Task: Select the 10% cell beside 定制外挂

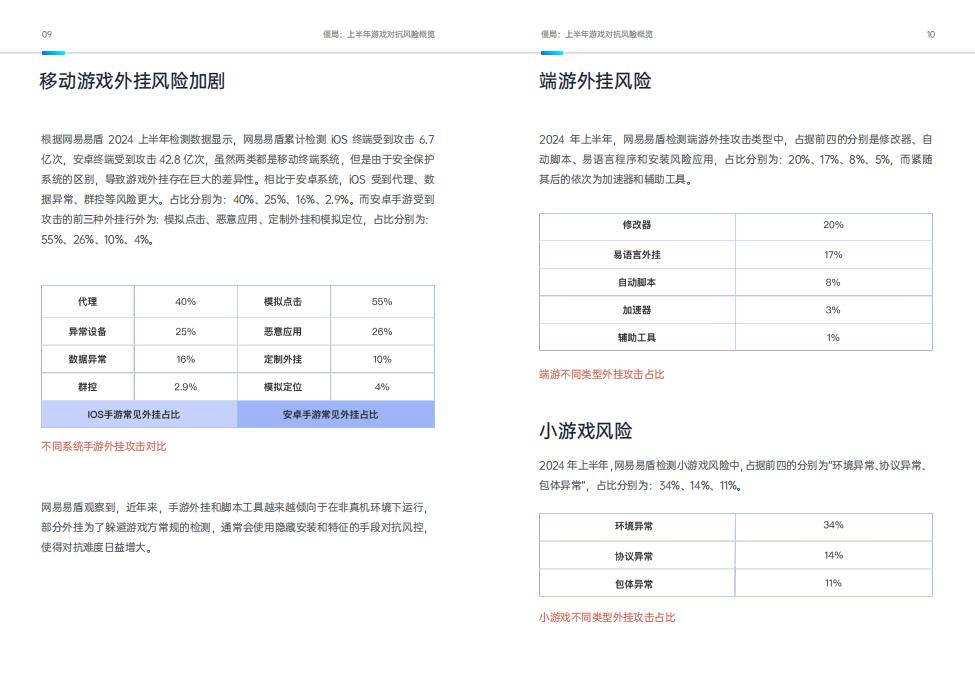Action: click(382, 359)
